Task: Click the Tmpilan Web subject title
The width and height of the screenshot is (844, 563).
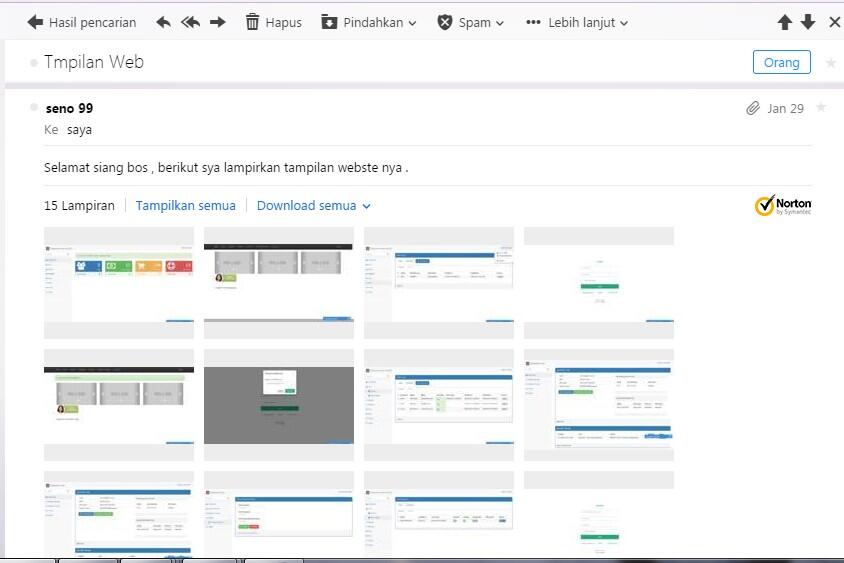Action: click(94, 62)
